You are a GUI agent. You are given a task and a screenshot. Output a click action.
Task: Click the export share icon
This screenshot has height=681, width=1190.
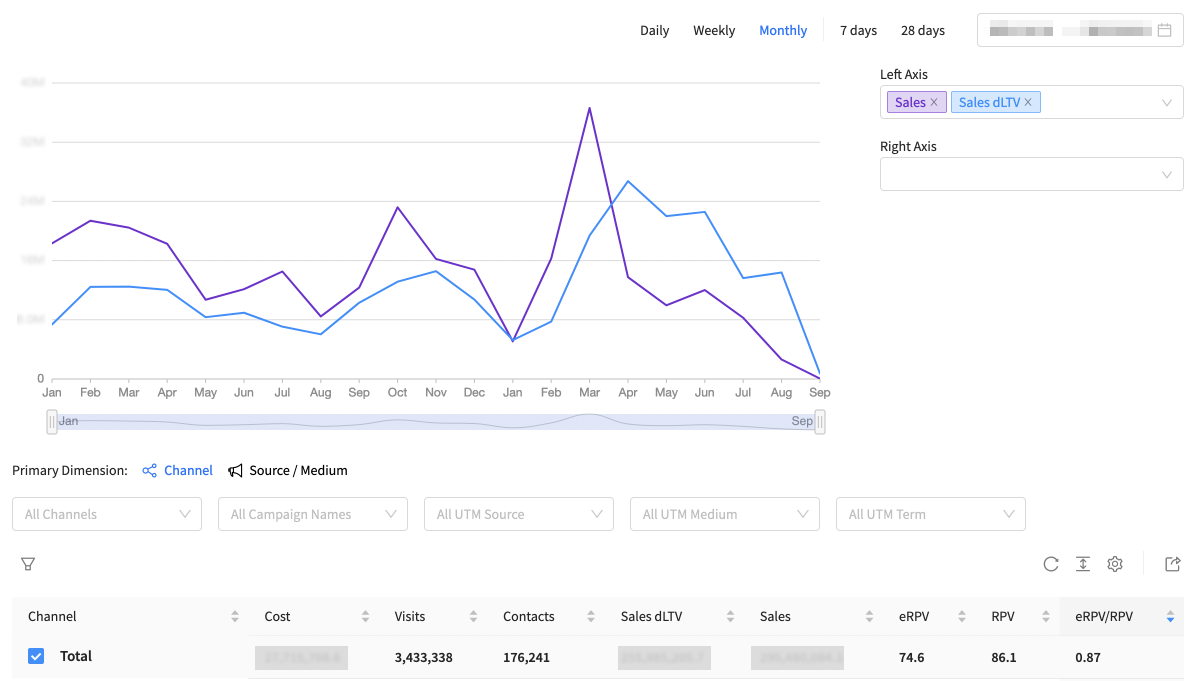pos(1173,564)
